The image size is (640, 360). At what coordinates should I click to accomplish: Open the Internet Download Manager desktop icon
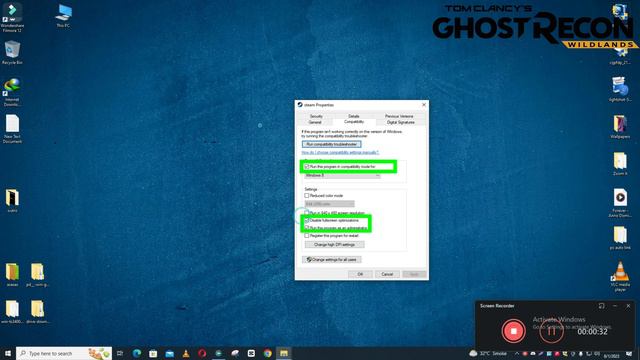[12, 92]
